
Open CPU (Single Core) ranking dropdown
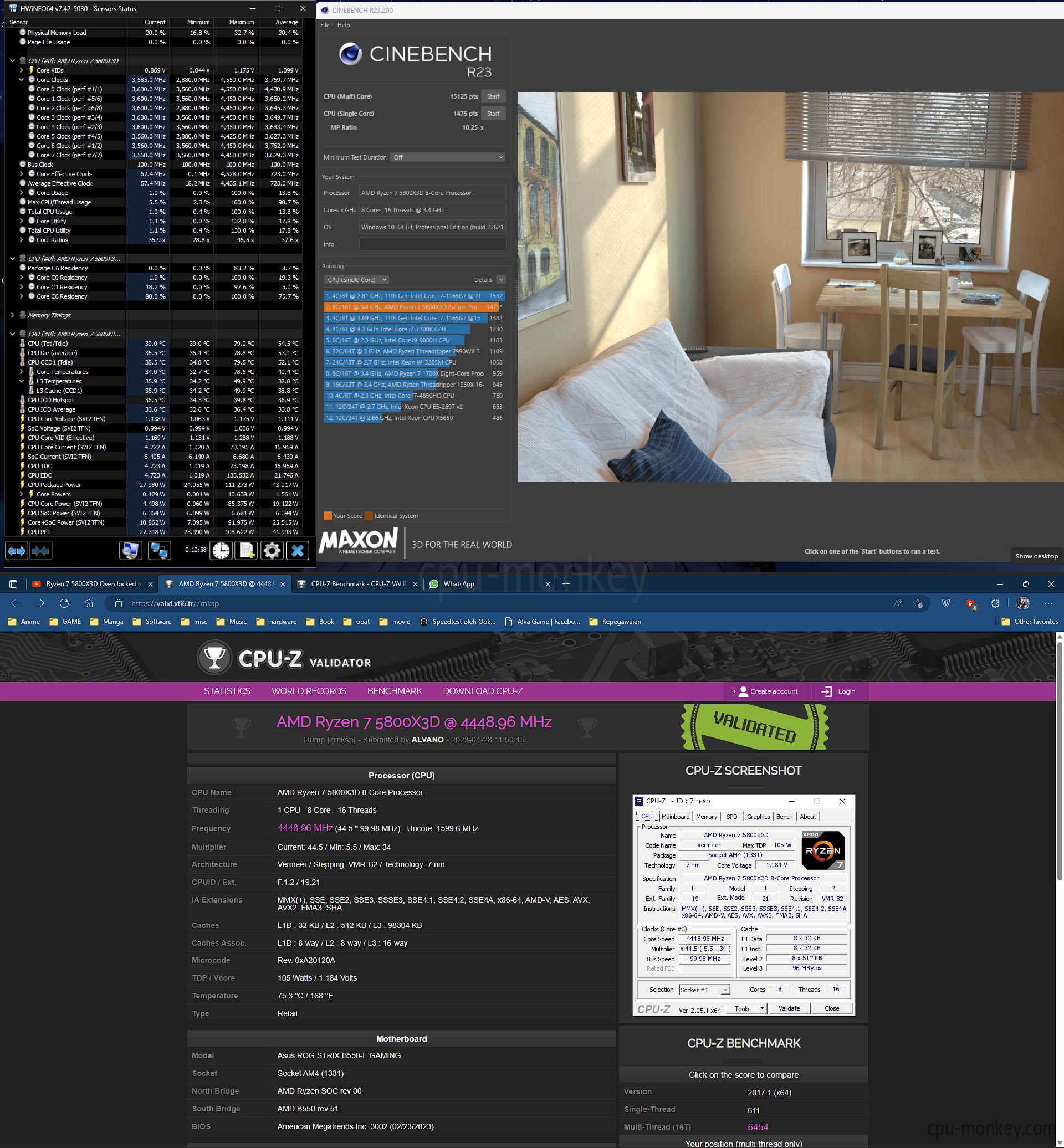pos(356,280)
